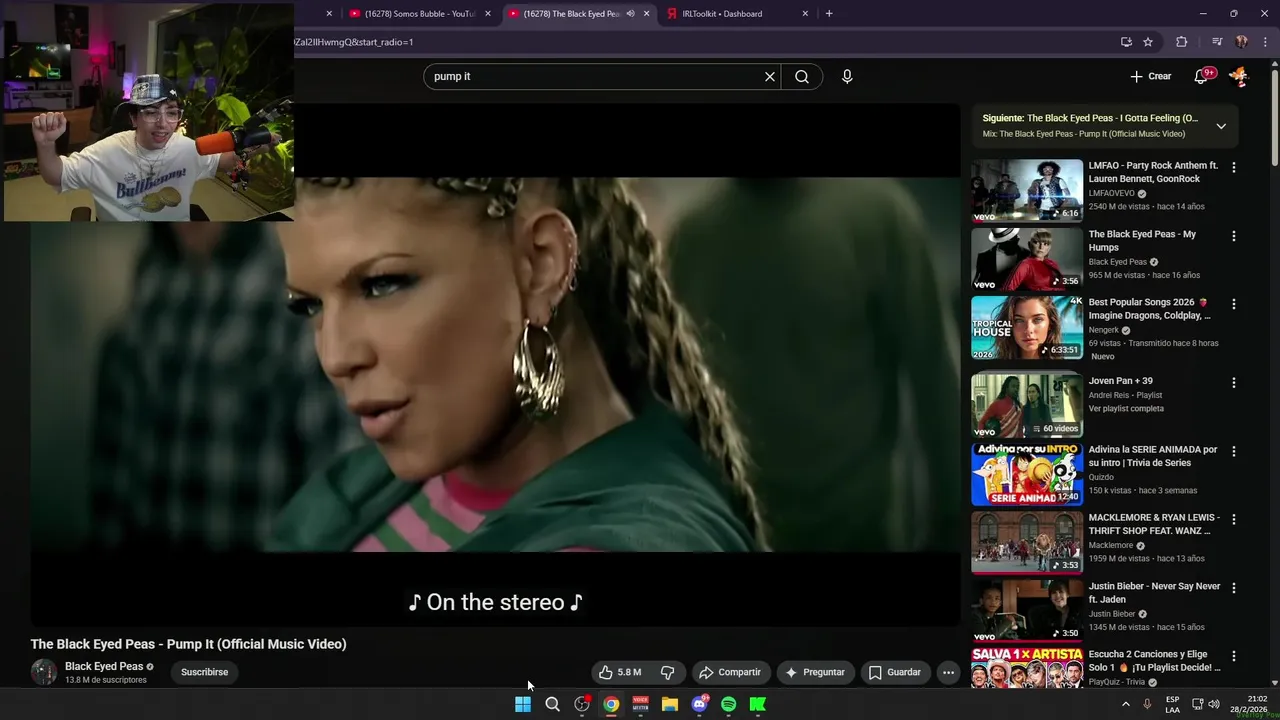Collapse the Siguiente mix queue panel
This screenshot has width=1280, height=720.
tap(1221, 126)
